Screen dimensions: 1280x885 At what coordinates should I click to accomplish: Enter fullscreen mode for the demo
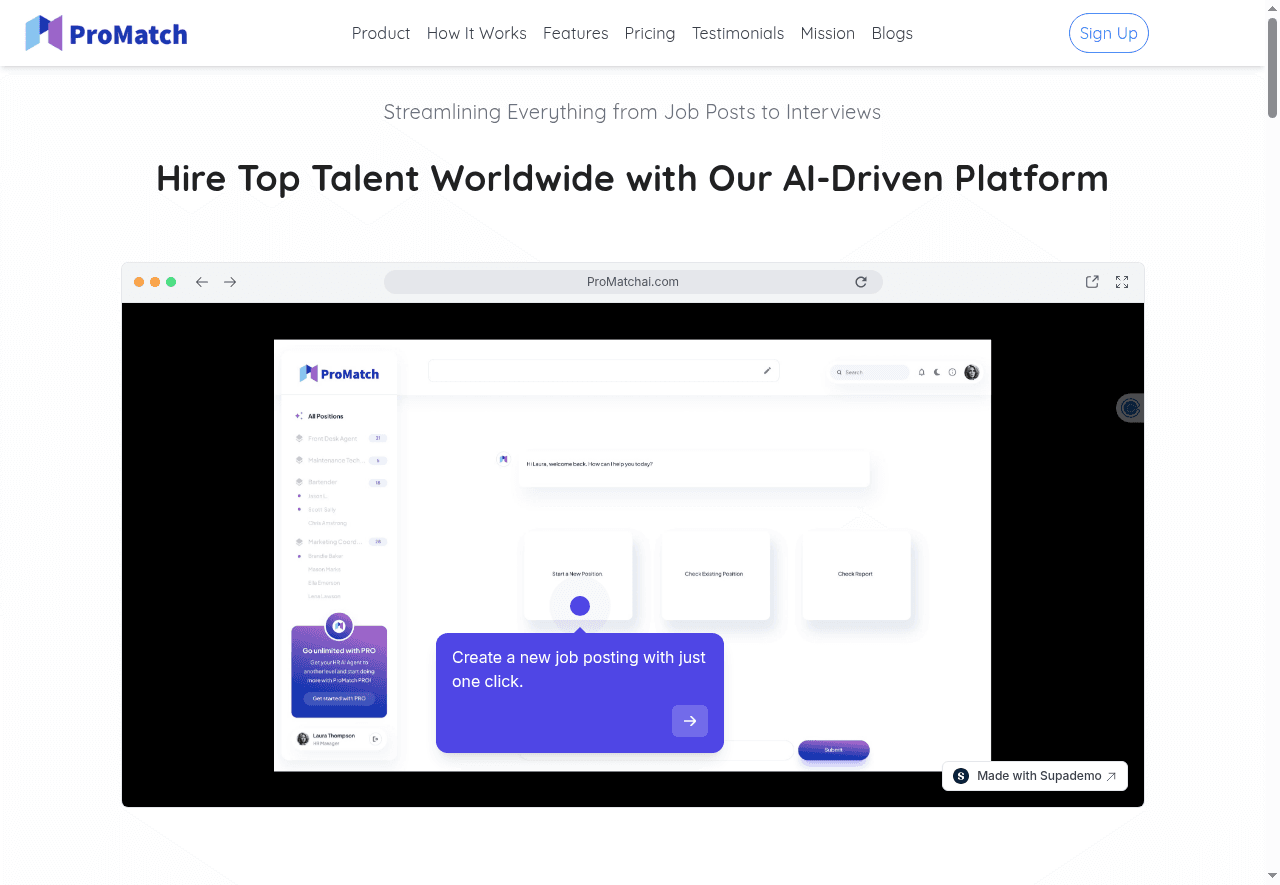click(1122, 282)
